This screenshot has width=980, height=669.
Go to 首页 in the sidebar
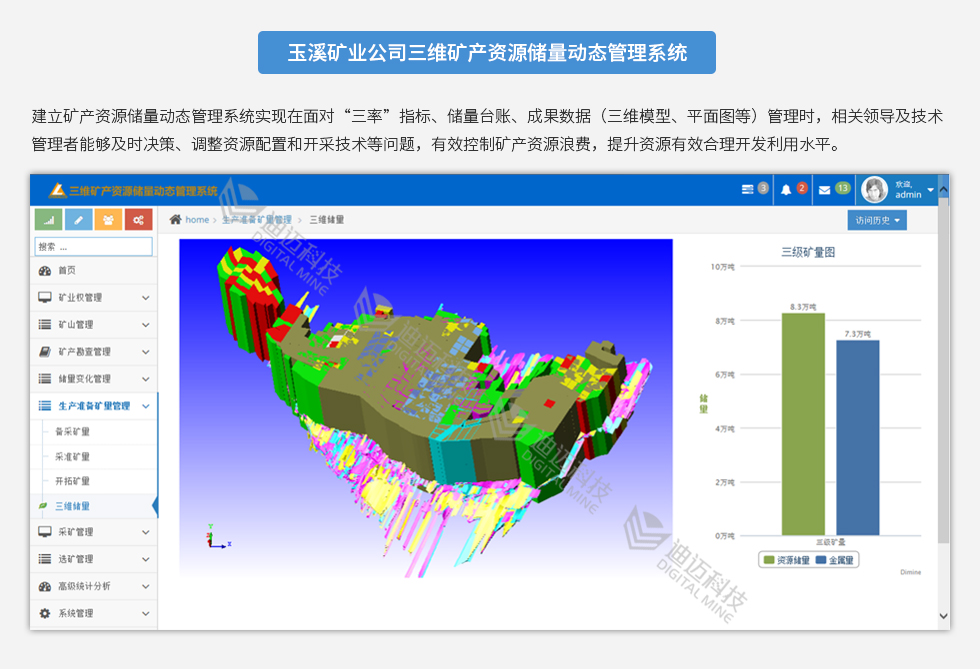(x=66, y=271)
